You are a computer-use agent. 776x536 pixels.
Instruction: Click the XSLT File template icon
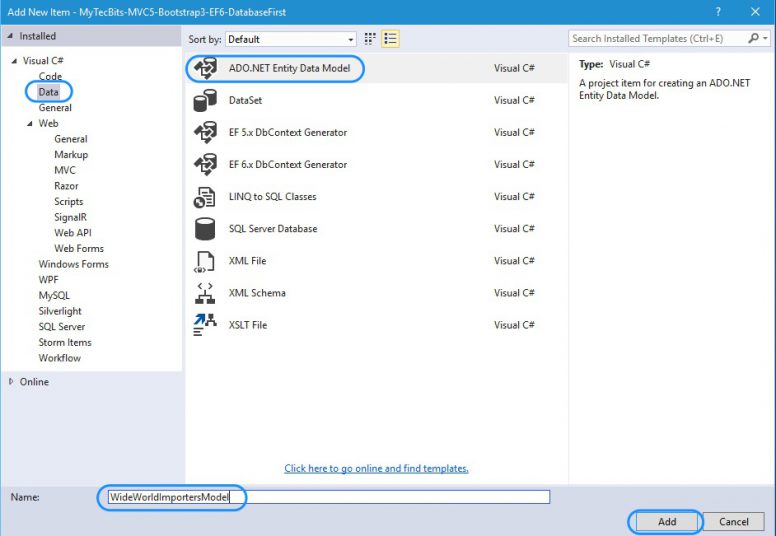(205, 325)
